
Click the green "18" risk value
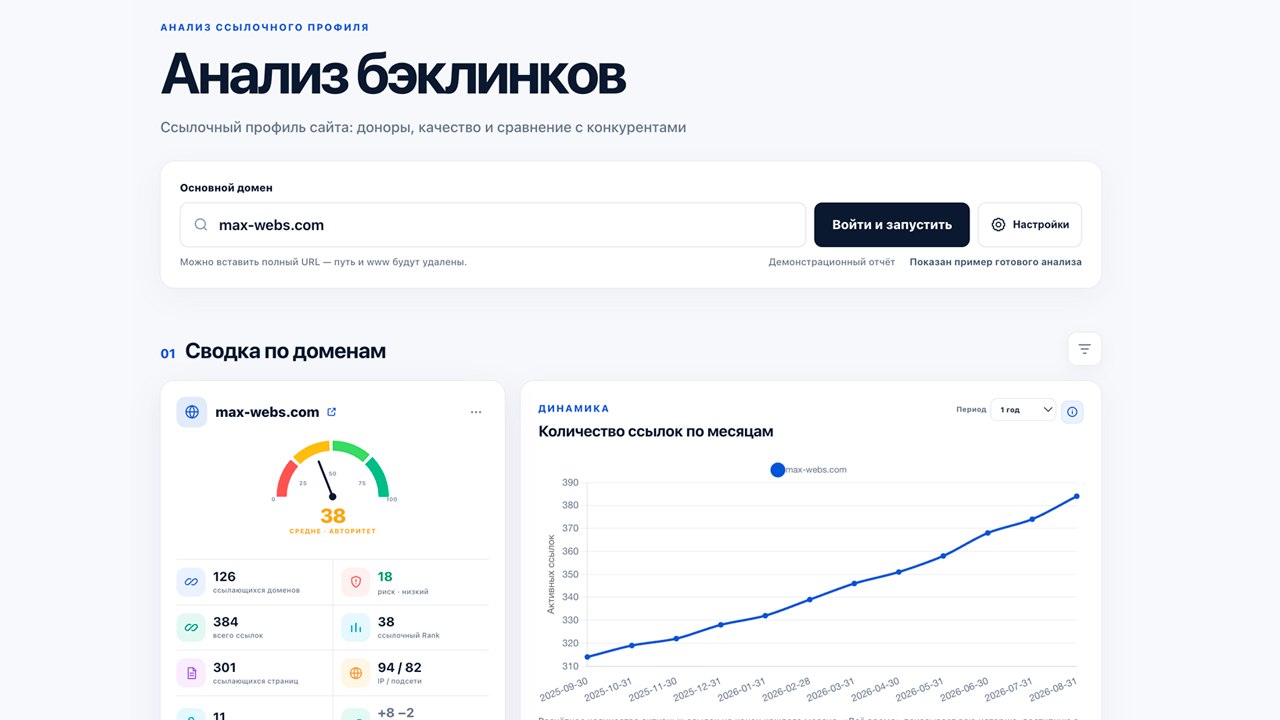coord(385,576)
